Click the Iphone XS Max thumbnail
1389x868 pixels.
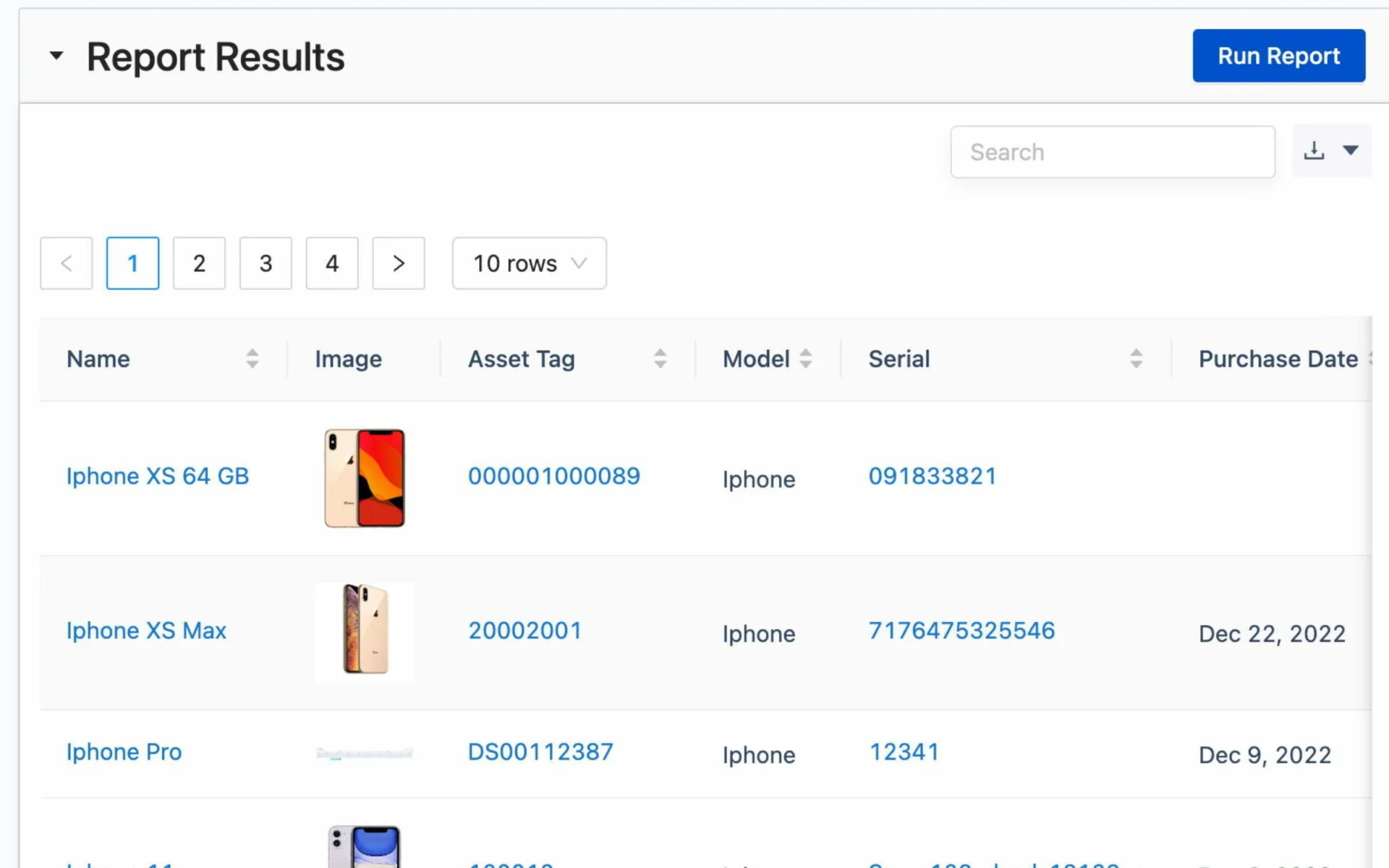click(365, 632)
